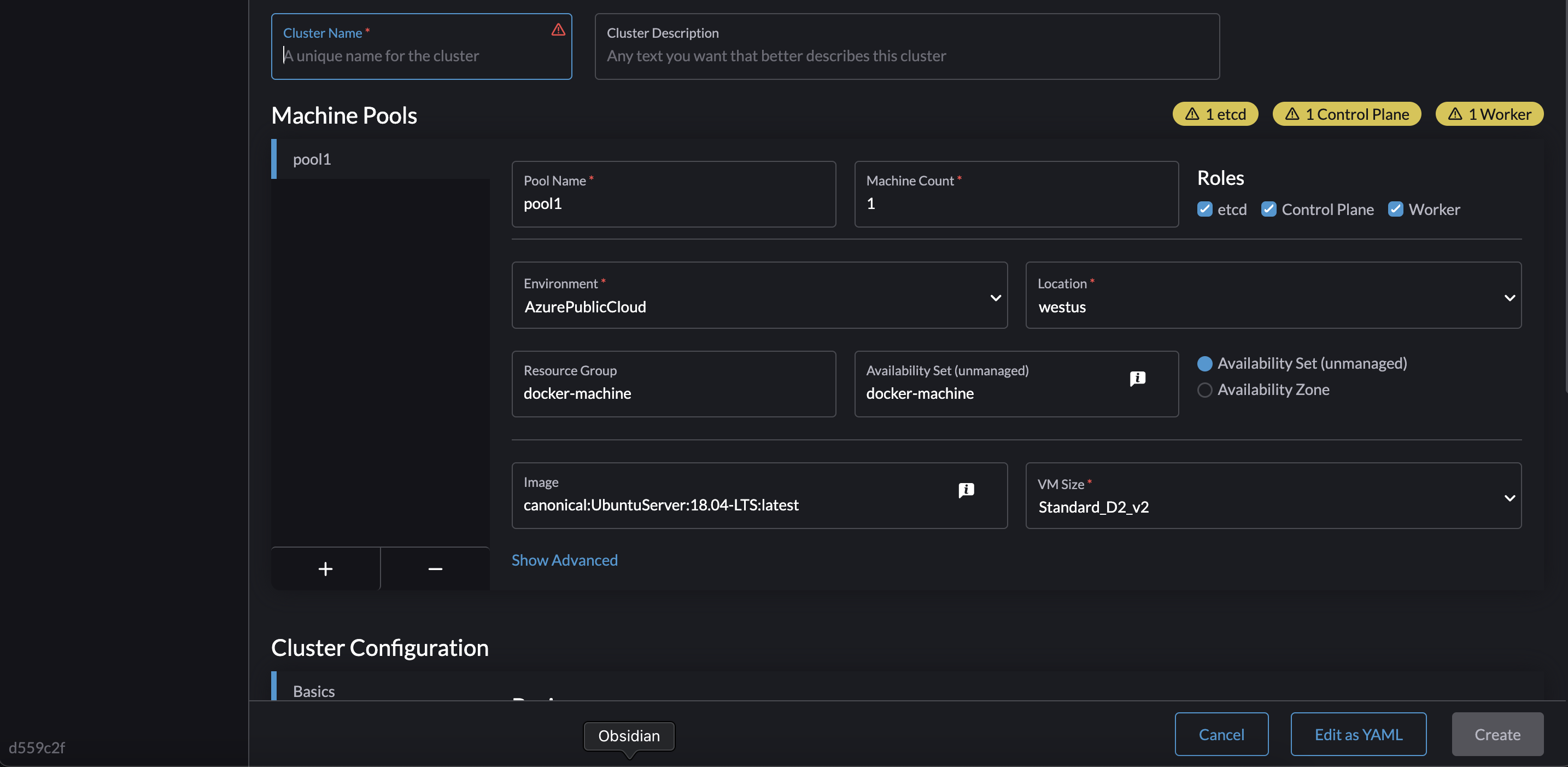Uncheck the Worker role checkbox

coord(1396,209)
